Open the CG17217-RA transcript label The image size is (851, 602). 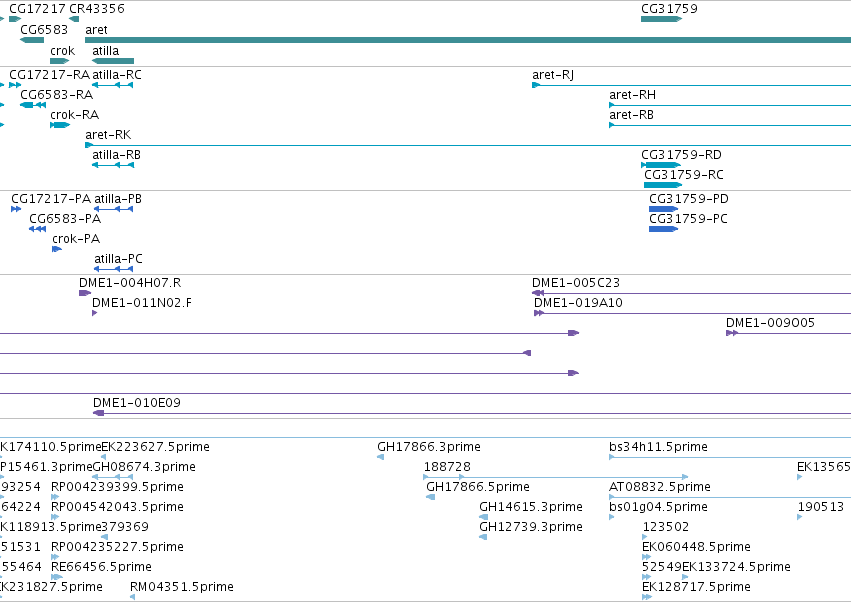pos(49,75)
